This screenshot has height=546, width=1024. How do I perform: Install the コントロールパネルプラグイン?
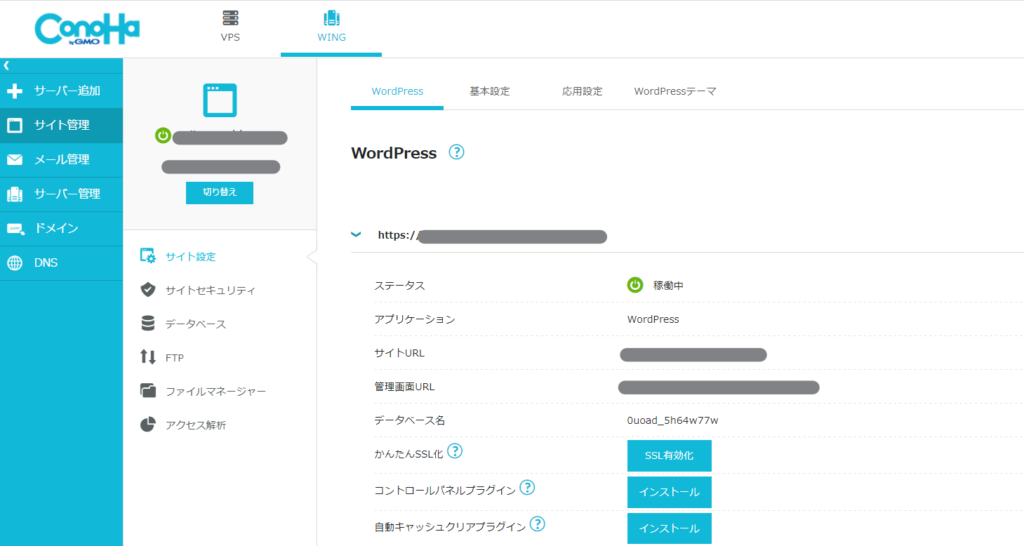669,492
